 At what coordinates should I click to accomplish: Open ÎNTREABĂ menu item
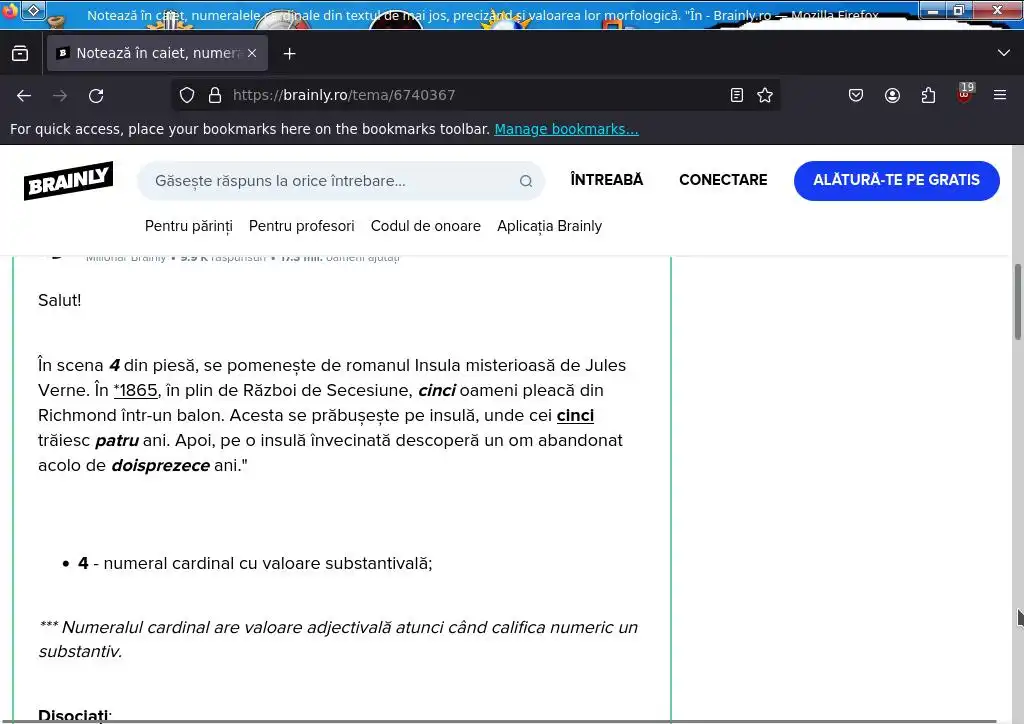607,180
